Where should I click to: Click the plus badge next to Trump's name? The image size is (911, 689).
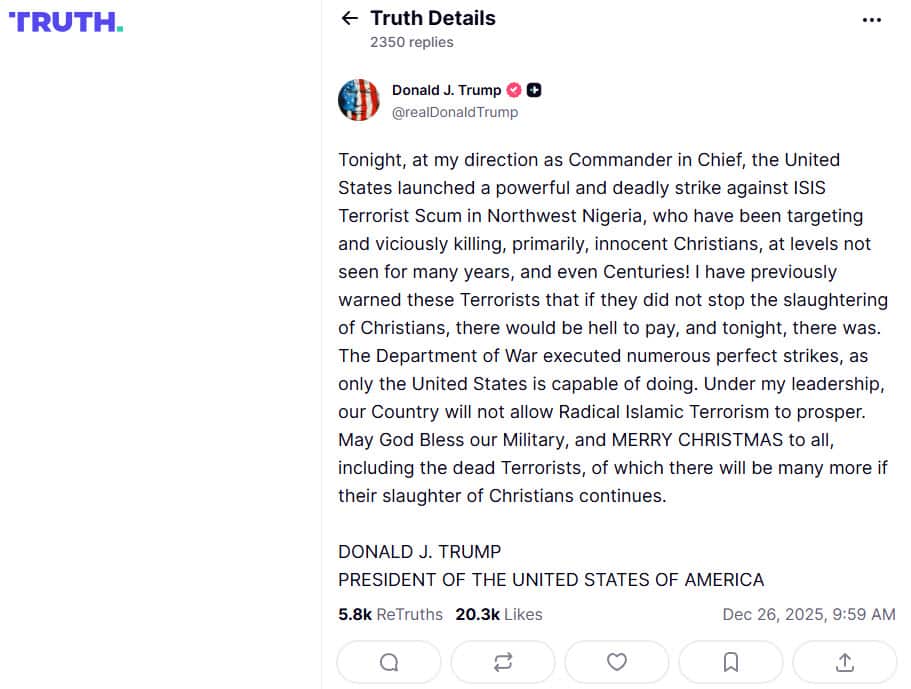point(534,89)
